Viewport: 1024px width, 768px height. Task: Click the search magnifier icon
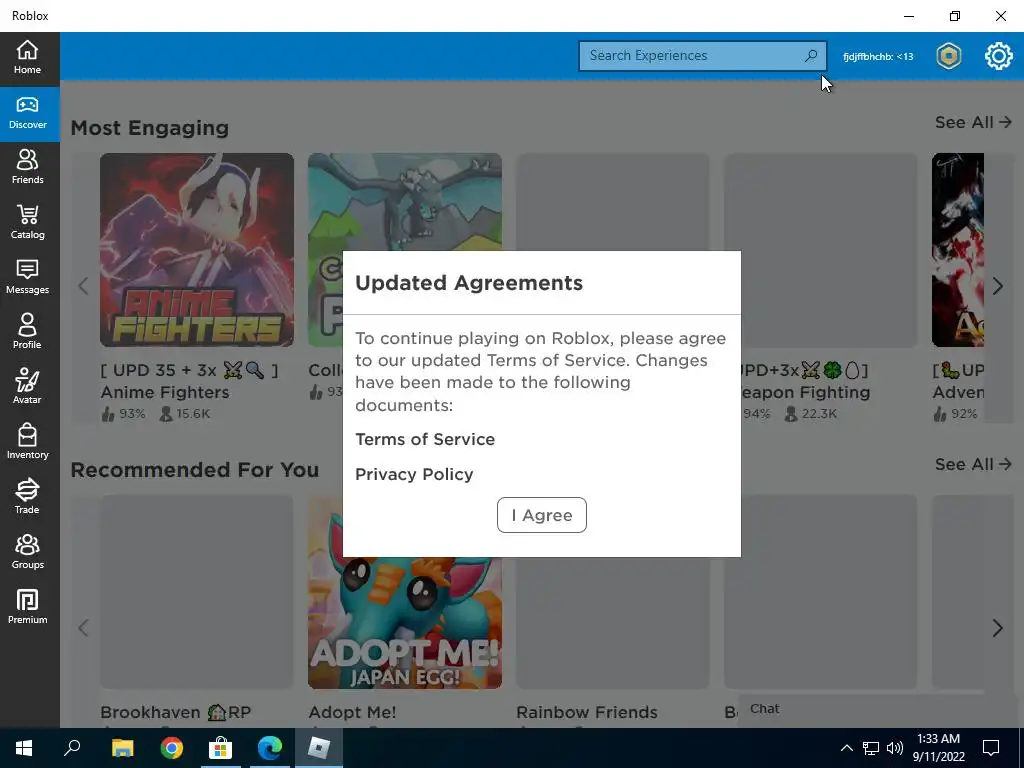point(810,56)
